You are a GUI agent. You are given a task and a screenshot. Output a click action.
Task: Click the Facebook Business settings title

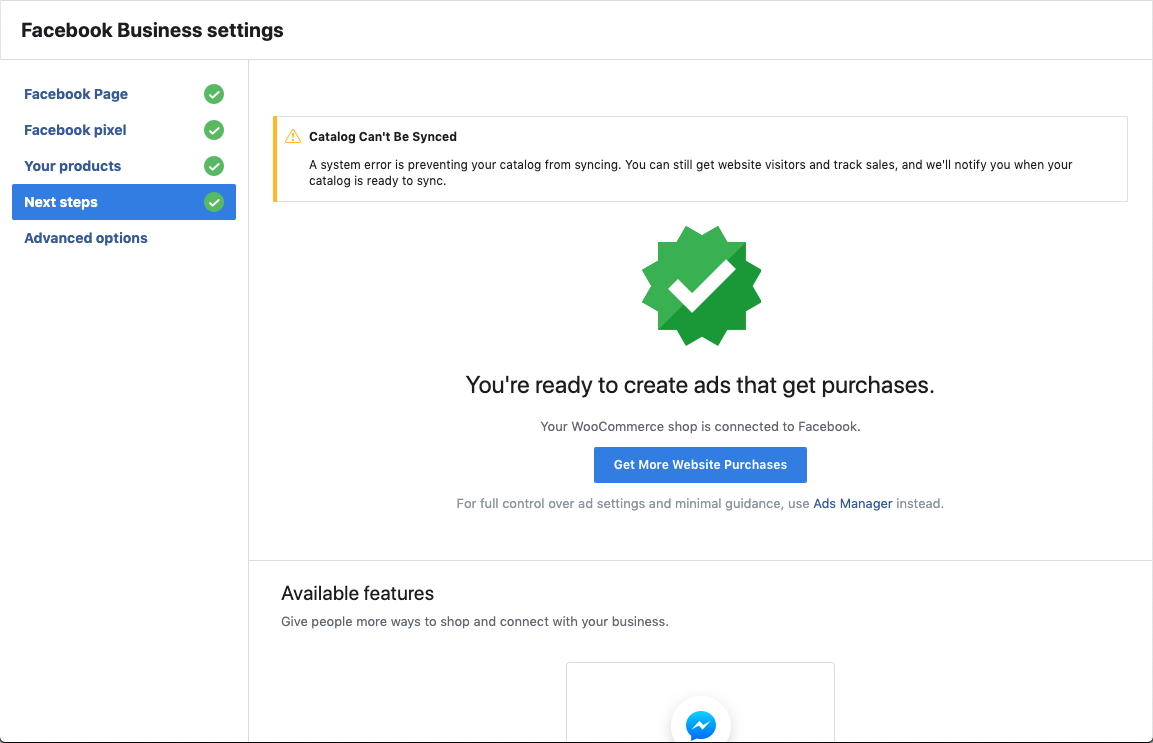[x=152, y=30]
